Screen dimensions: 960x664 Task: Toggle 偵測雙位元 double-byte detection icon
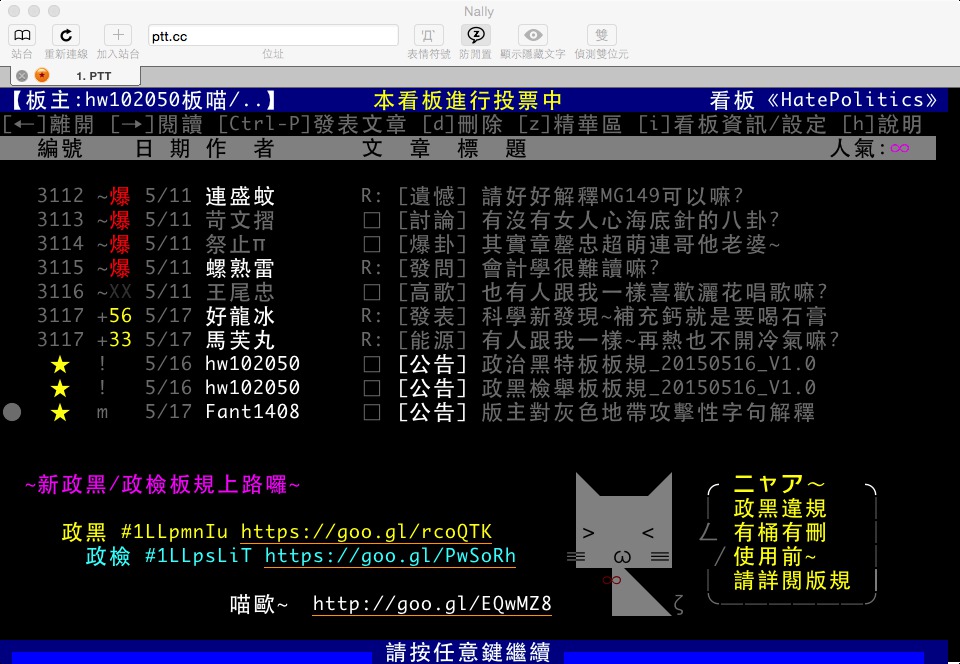click(601, 35)
